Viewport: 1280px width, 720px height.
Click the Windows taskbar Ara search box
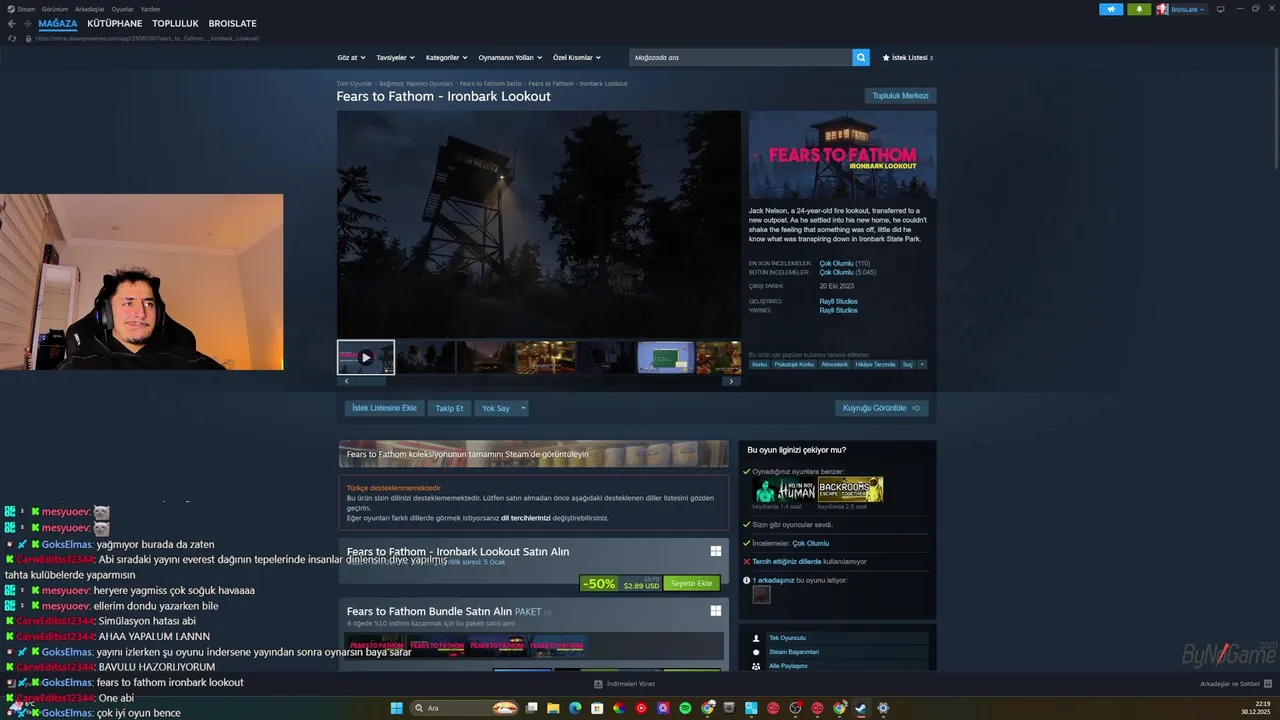coord(463,708)
